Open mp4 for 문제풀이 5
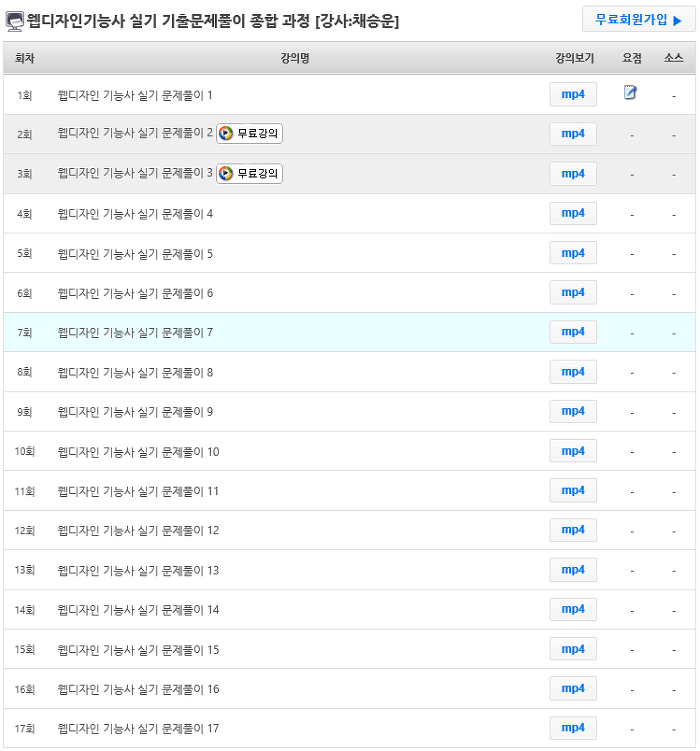The image size is (700, 751). click(573, 253)
